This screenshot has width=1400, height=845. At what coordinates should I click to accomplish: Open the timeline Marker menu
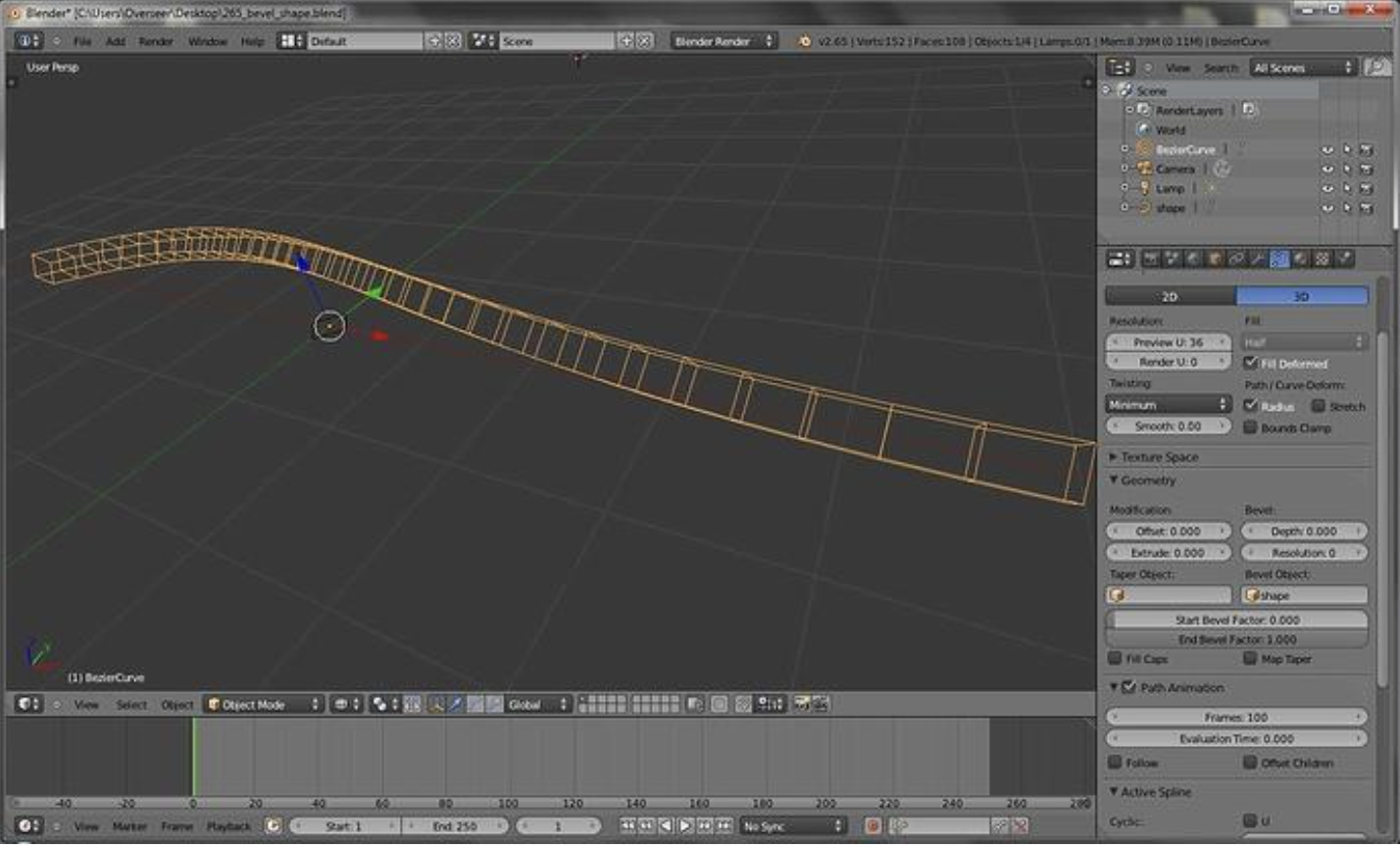(129, 826)
